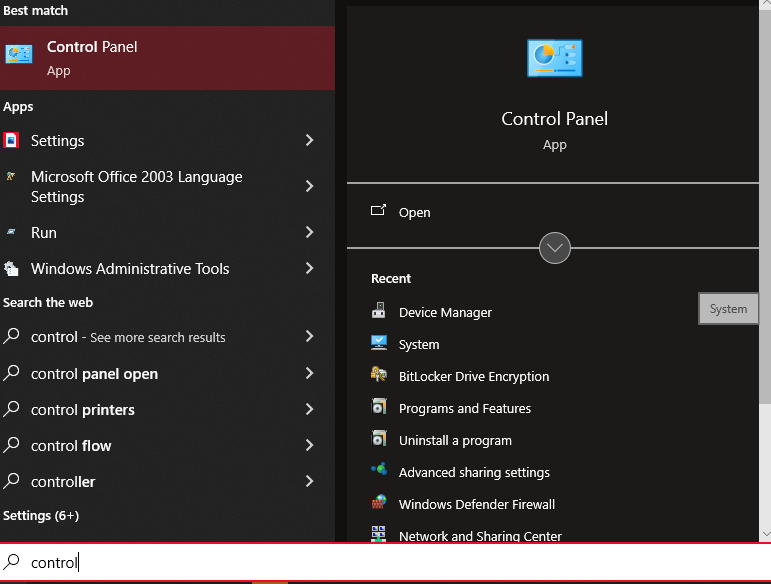Viewport: 771px width, 584px height.
Task: Click the preview pane vertical scrollbar
Action: tap(765, 206)
